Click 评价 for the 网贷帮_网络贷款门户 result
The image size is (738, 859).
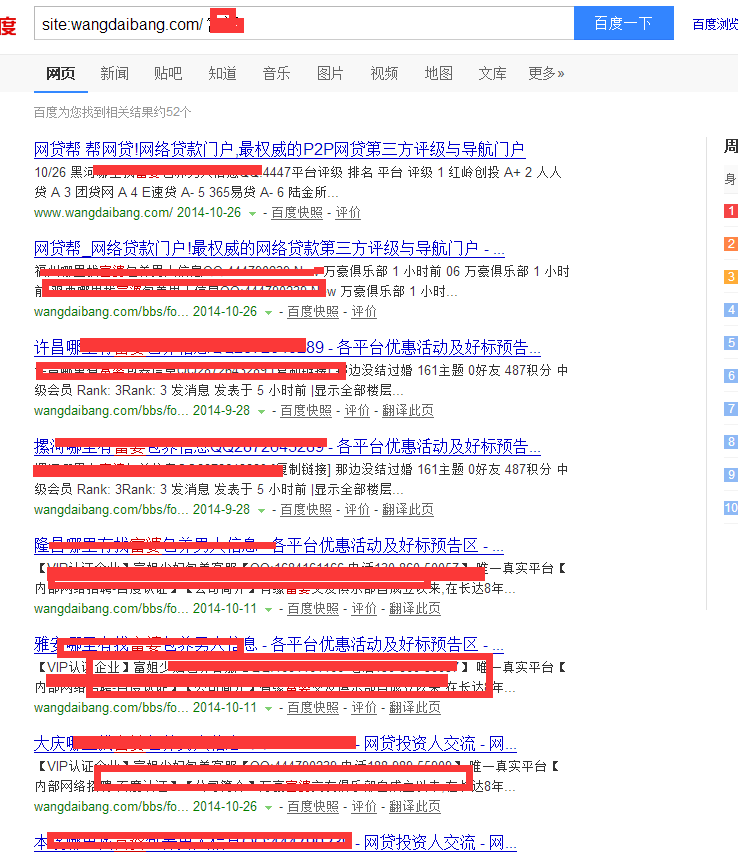[364, 312]
